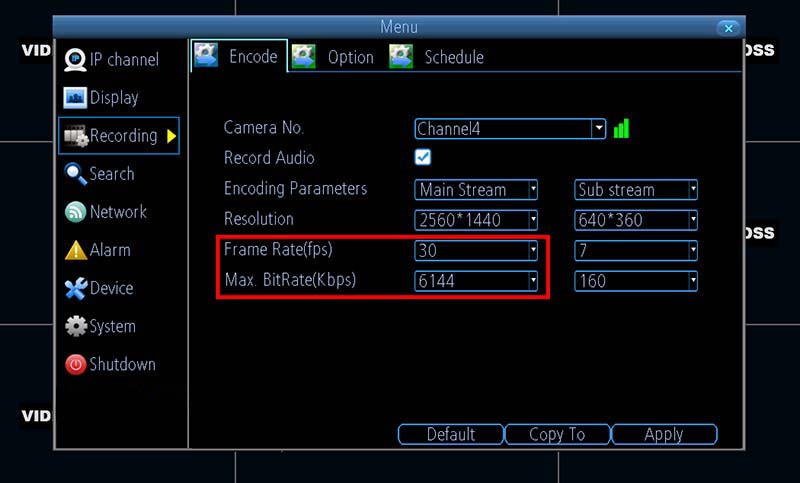Click the Record Audio label
Screen dimensions: 800x483
269,158
